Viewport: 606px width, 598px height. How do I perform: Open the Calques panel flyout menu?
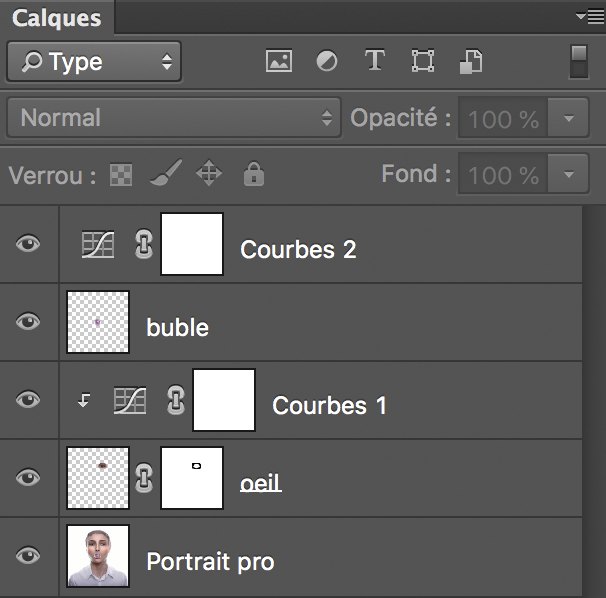click(590, 17)
